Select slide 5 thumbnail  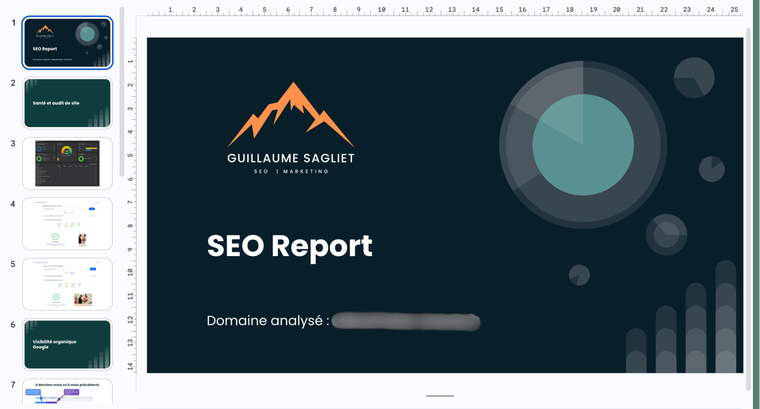(x=67, y=284)
